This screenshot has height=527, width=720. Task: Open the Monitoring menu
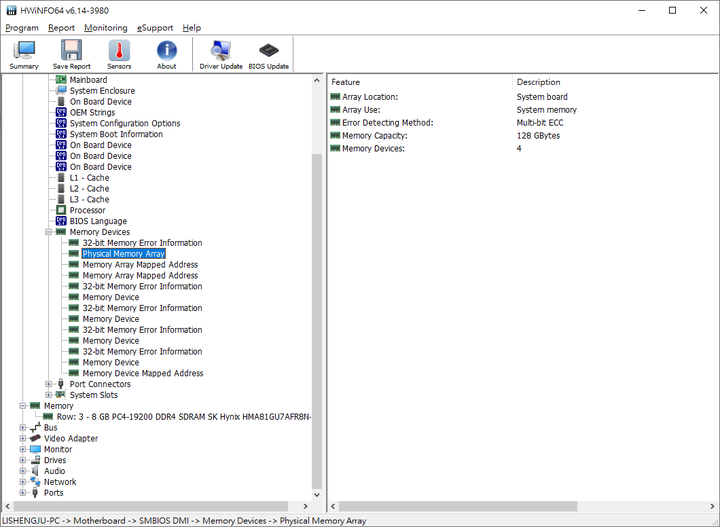pyautogui.click(x=106, y=28)
